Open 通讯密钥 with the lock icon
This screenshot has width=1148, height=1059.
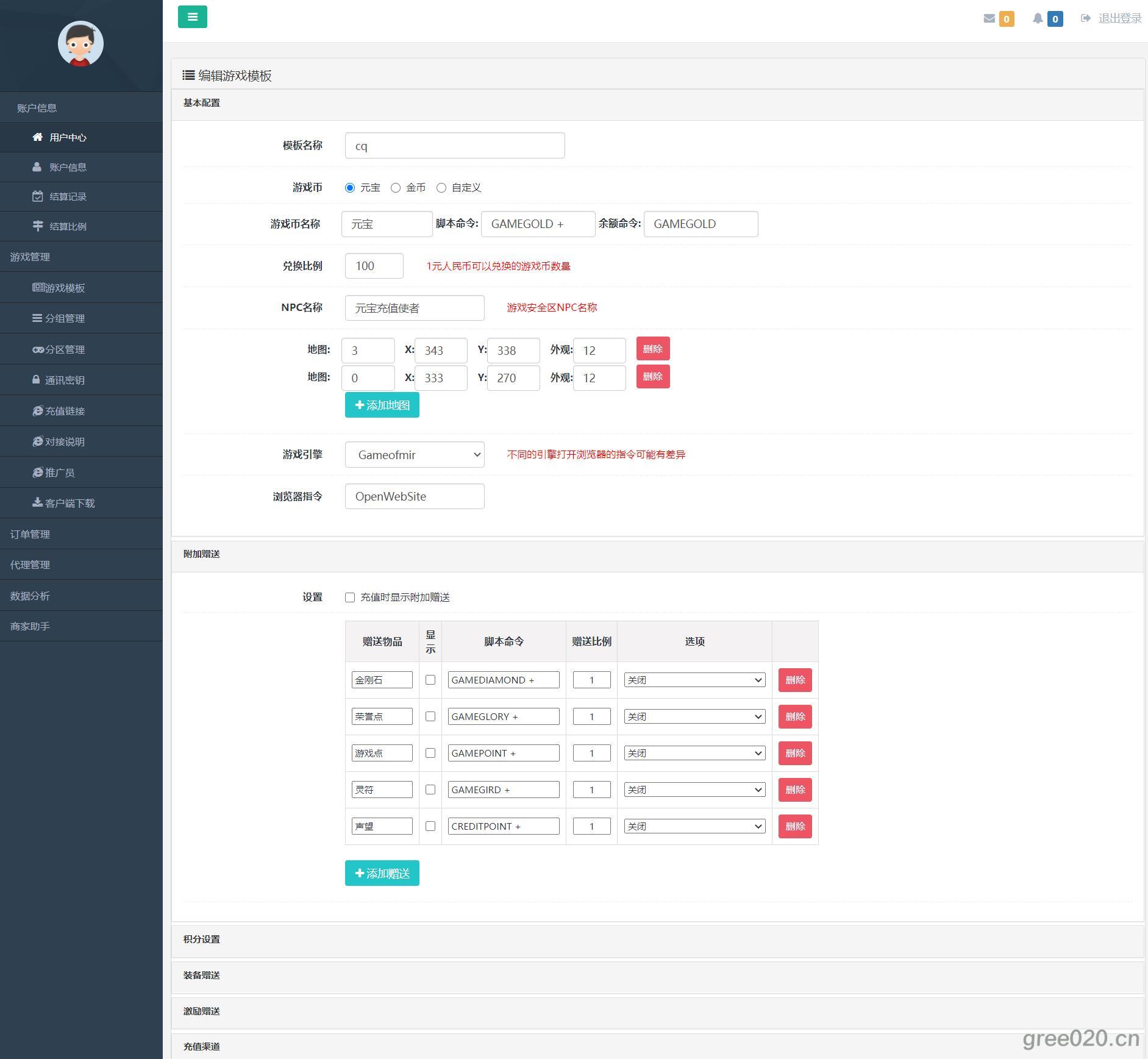tap(65, 380)
